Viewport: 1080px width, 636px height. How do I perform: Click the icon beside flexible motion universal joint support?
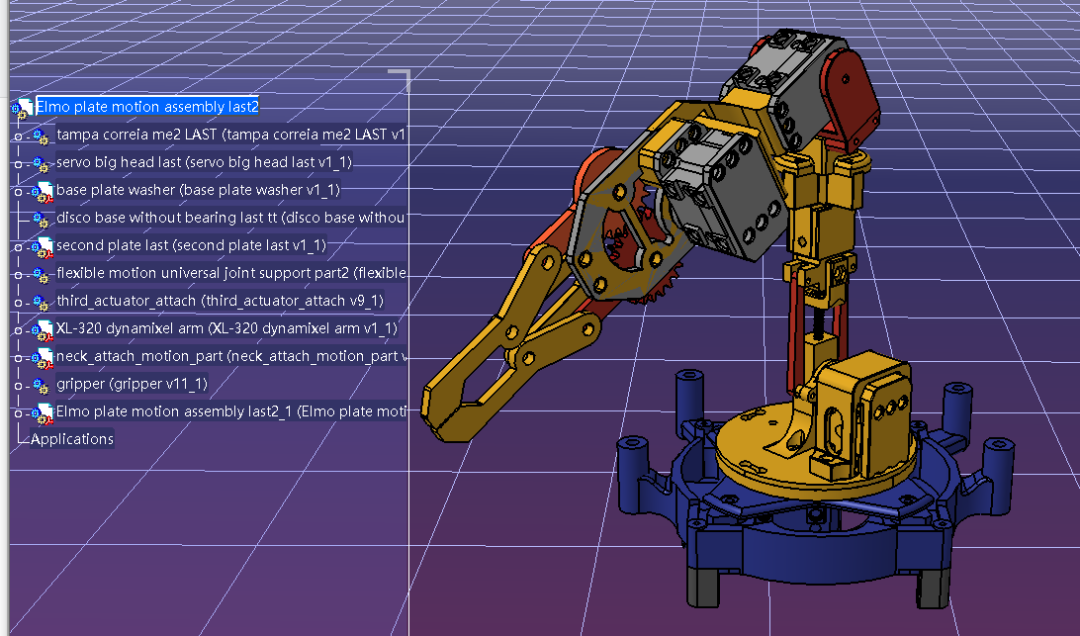click(x=41, y=275)
